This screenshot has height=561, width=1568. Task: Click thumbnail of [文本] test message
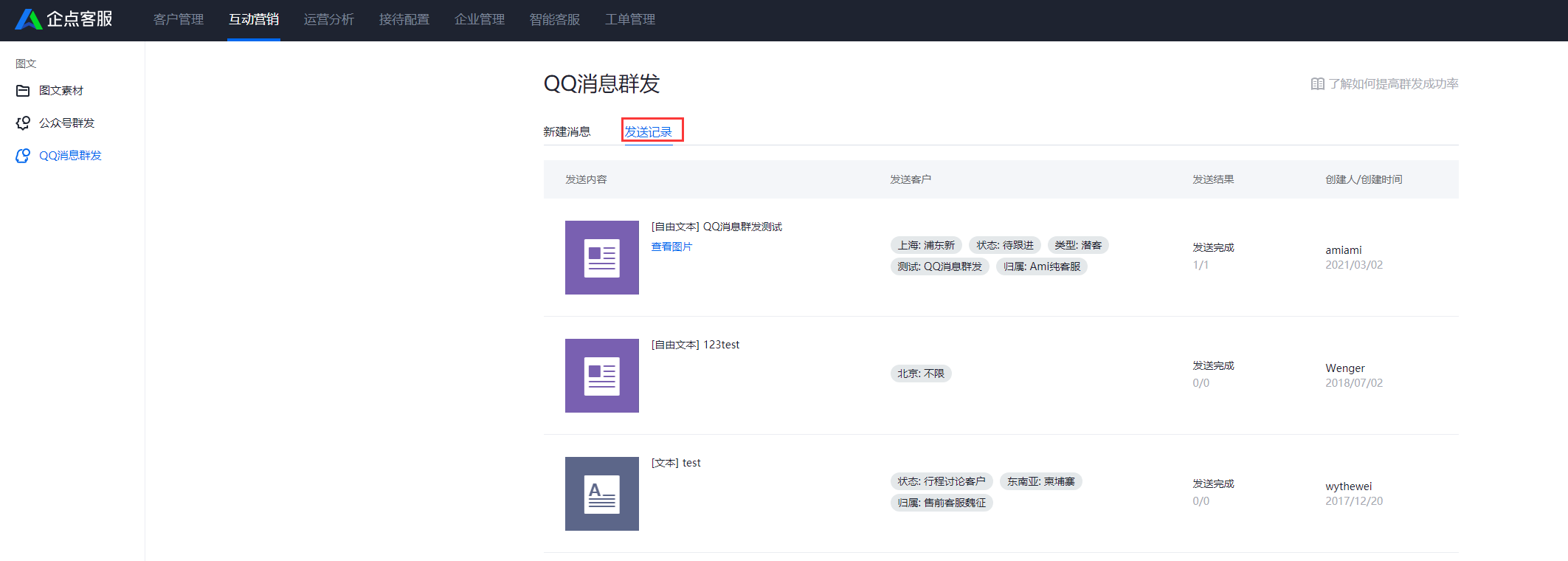[x=602, y=494]
